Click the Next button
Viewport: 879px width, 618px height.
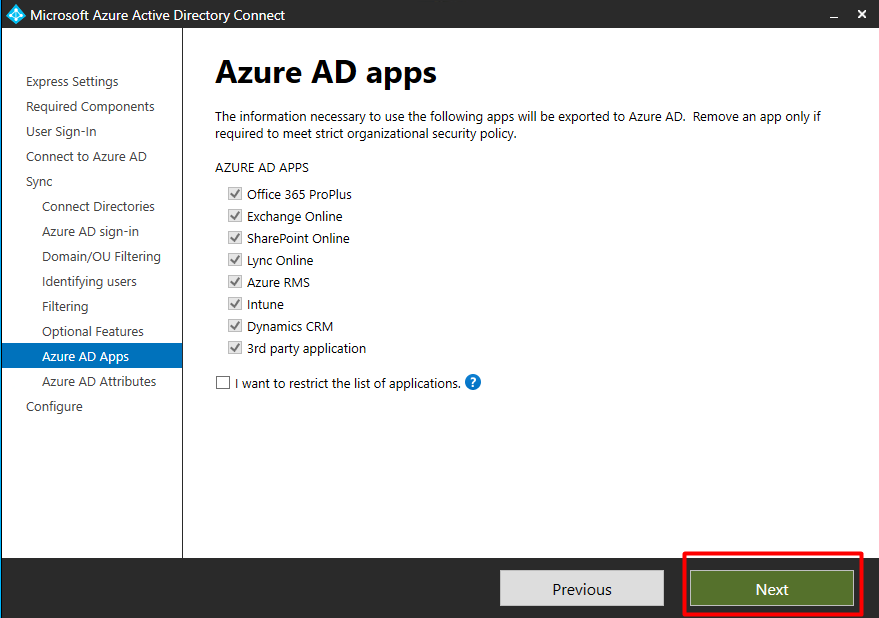pyautogui.click(x=772, y=588)
